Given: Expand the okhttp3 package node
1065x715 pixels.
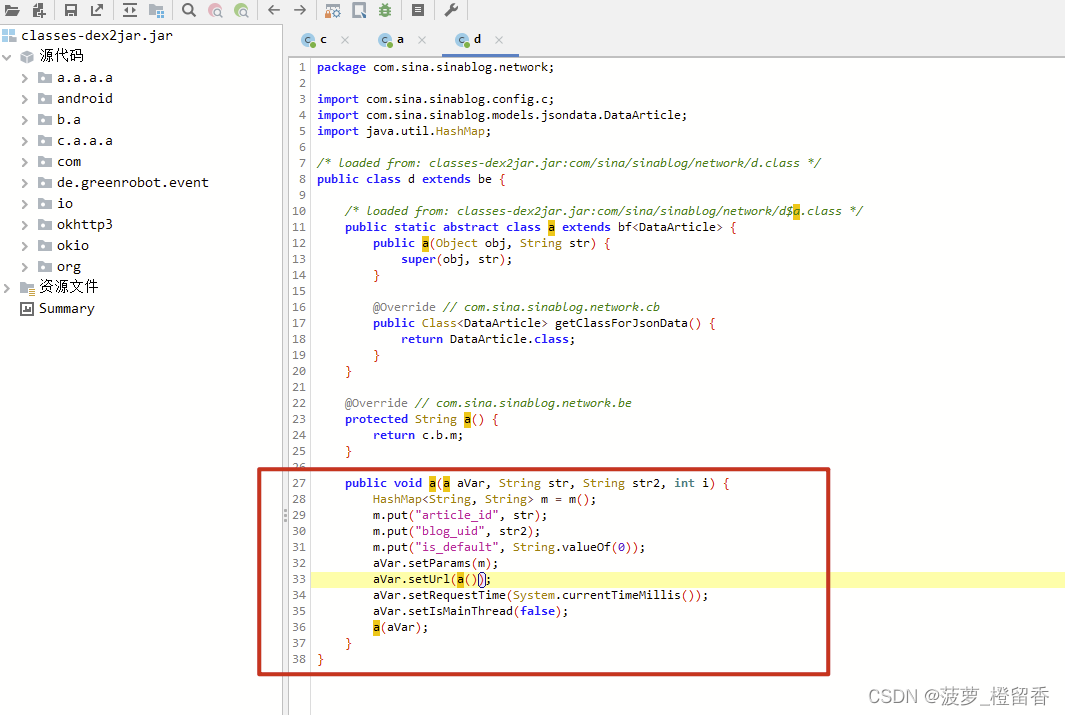Looking at the screenshot, I should pyautogui.click(x=24, y=225).
